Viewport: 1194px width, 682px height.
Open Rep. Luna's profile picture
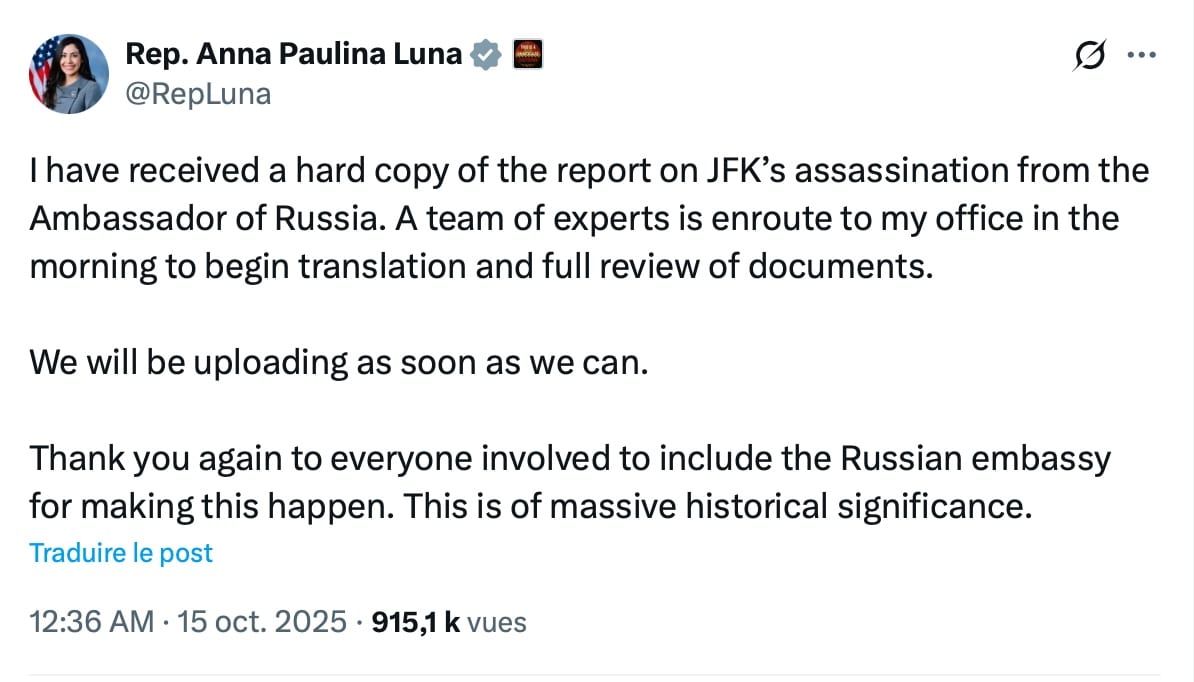click(68, 74)
